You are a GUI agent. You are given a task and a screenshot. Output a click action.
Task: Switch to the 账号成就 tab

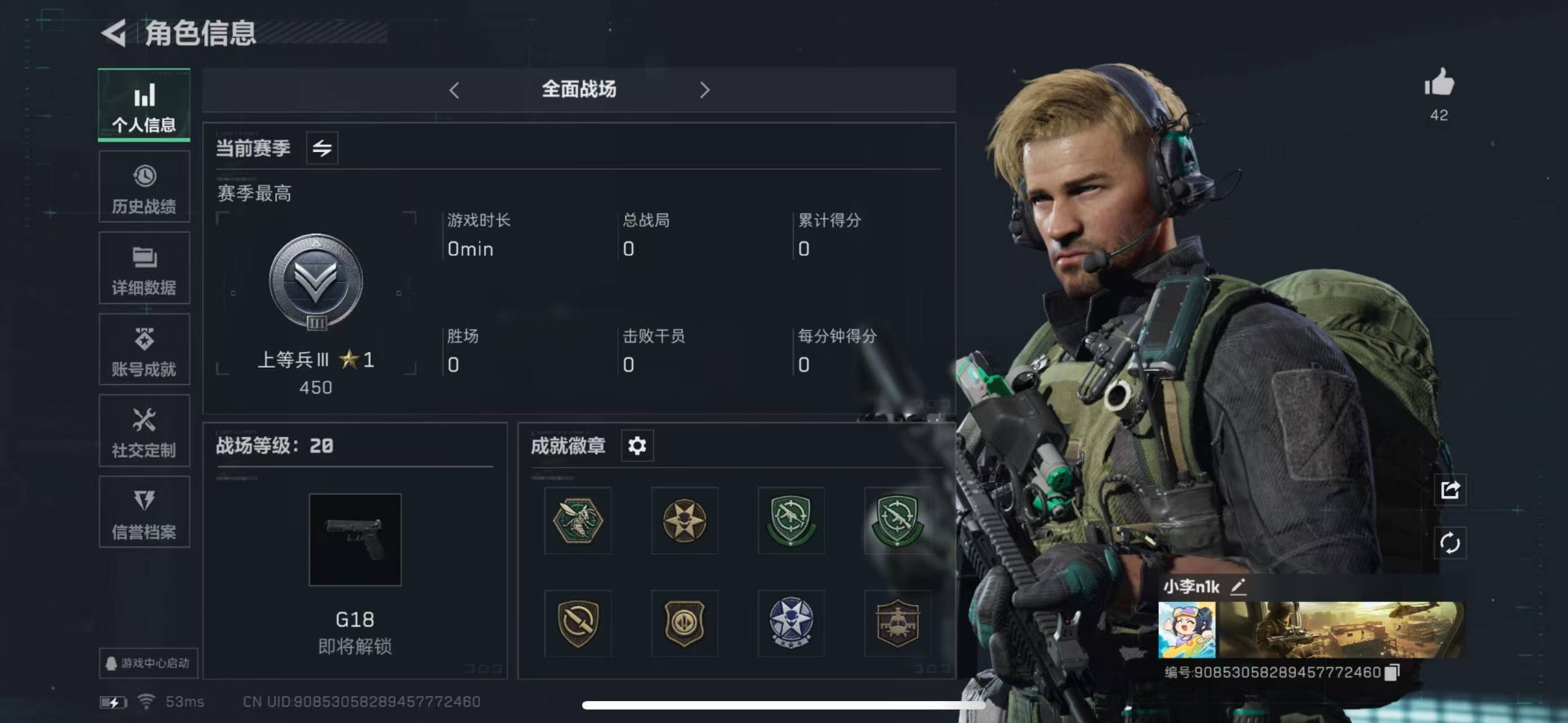pos(145,350)
